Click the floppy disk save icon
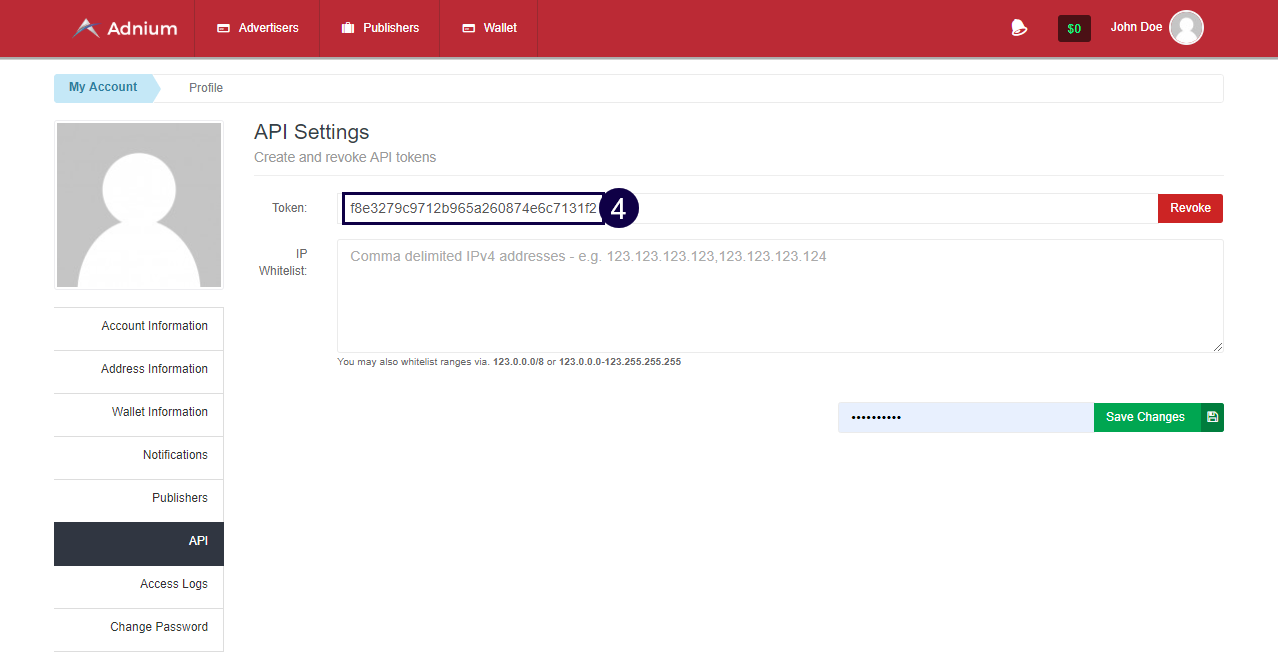This screenshot has width=1278, height=659. (x=1212, y=417)
